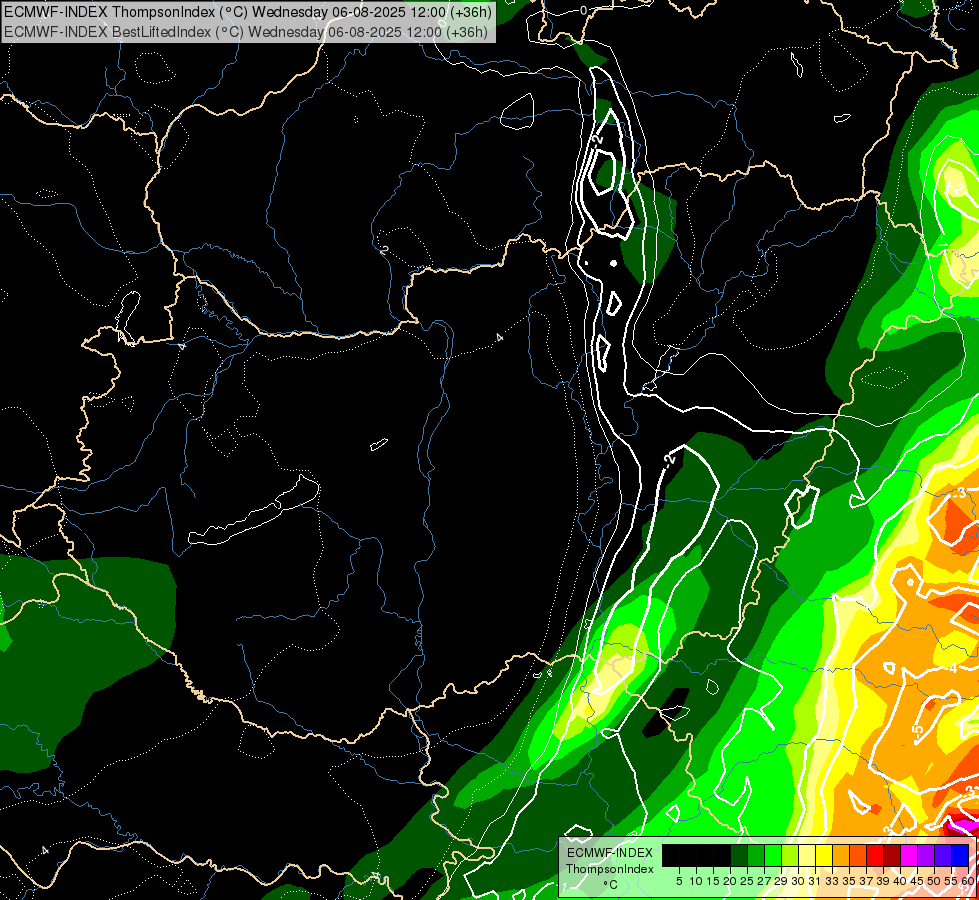Click legend scale value 55
Image resolution: width=979 pixels, height=900 pixels.
pyautogui.click(x=952, y=881)
